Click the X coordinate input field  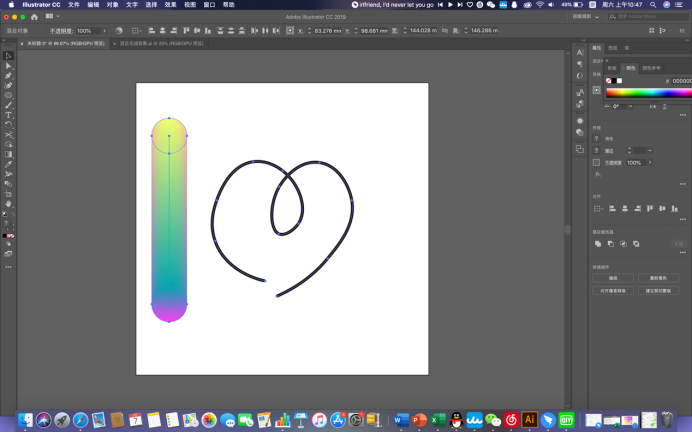coord(327,31)
